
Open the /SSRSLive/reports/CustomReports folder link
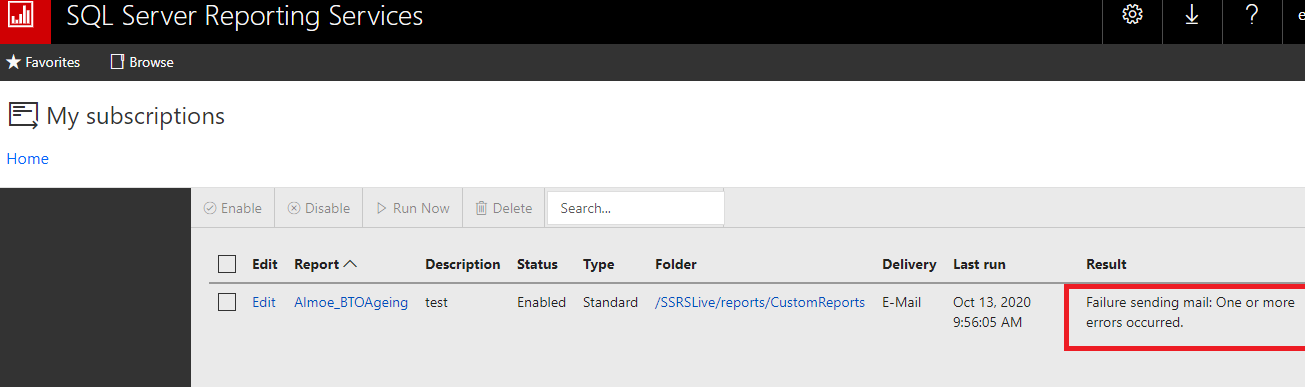(760, 302)
